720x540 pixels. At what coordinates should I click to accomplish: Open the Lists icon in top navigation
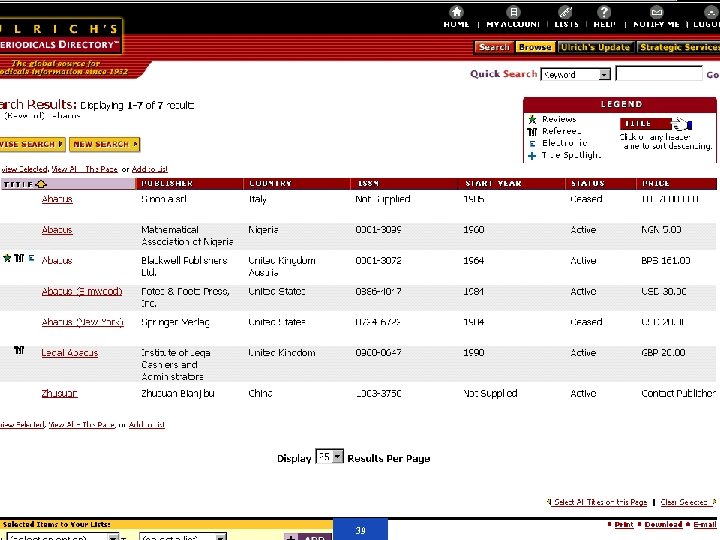coord(565,12)
